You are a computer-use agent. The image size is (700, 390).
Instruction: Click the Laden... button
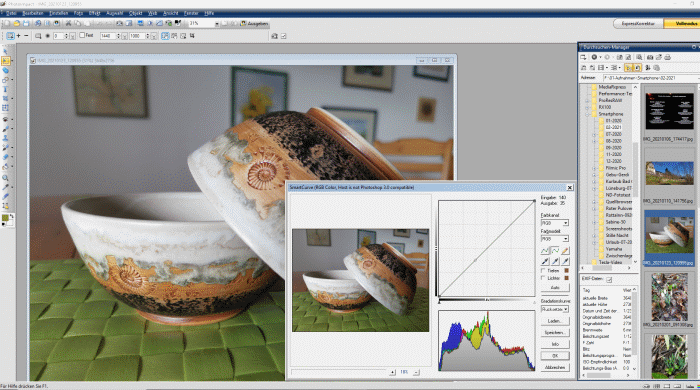[555, 321]
